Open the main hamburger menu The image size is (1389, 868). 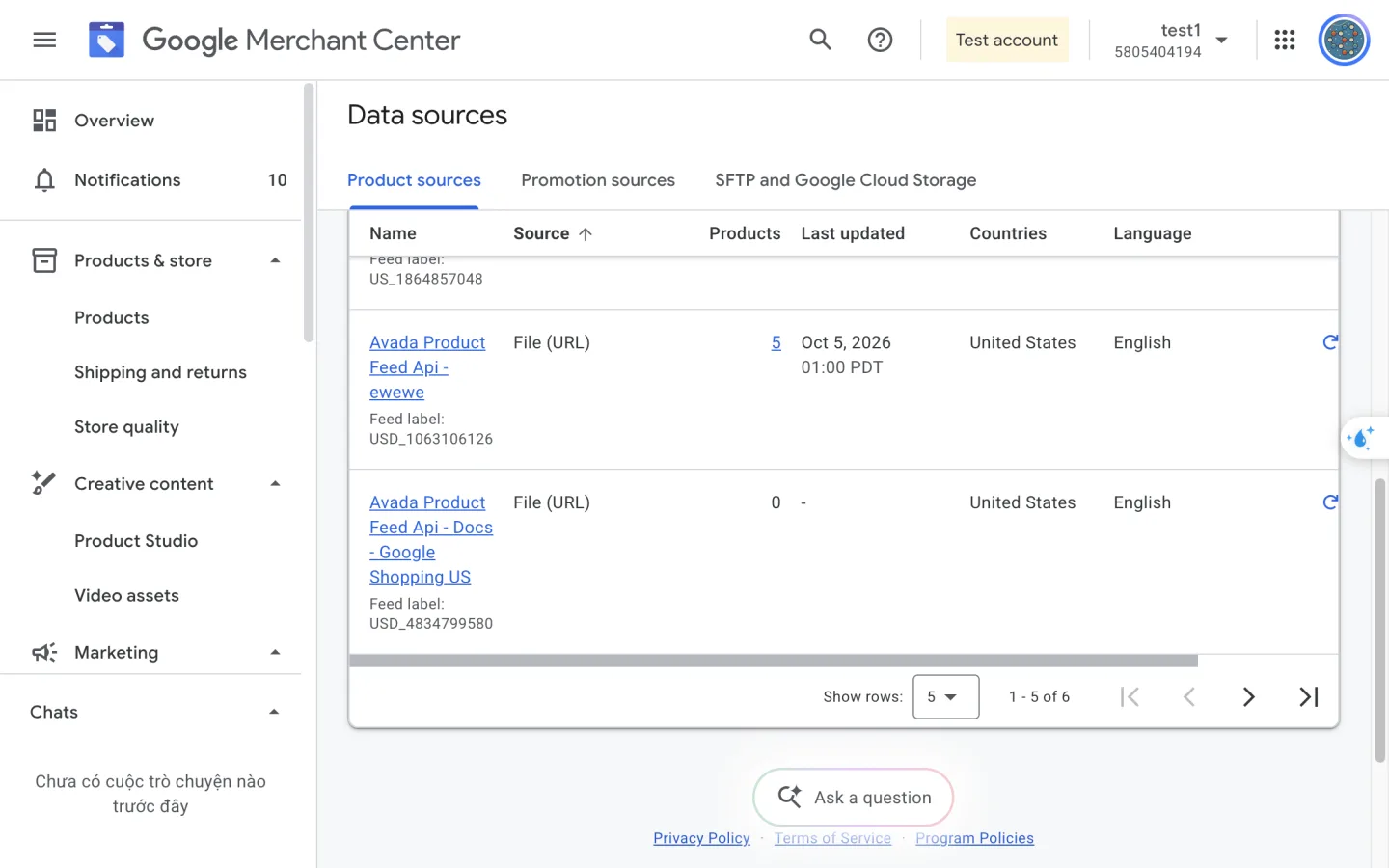click(44, 40)
